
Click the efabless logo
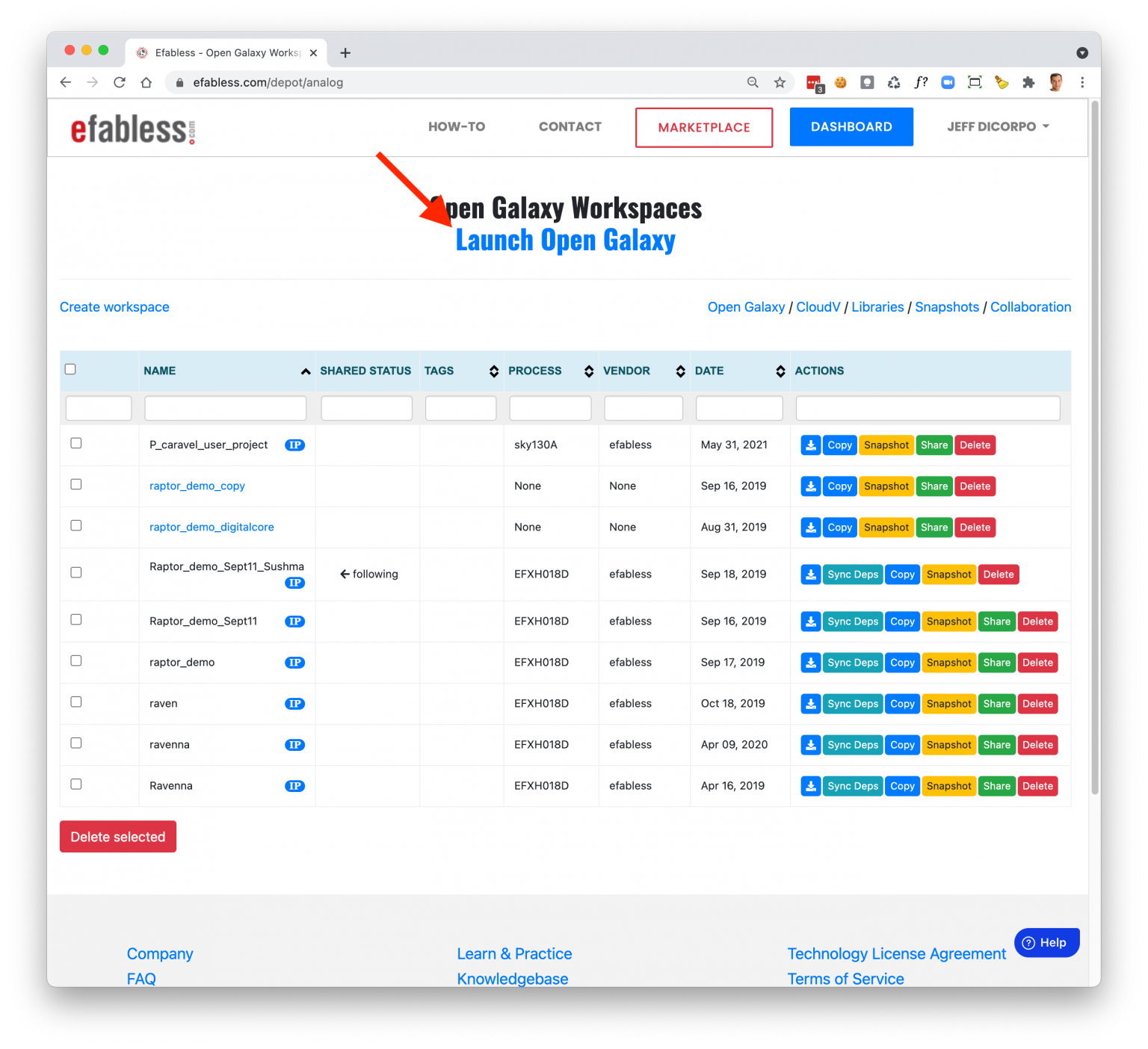pyautogui.click(x=133, y=129)
